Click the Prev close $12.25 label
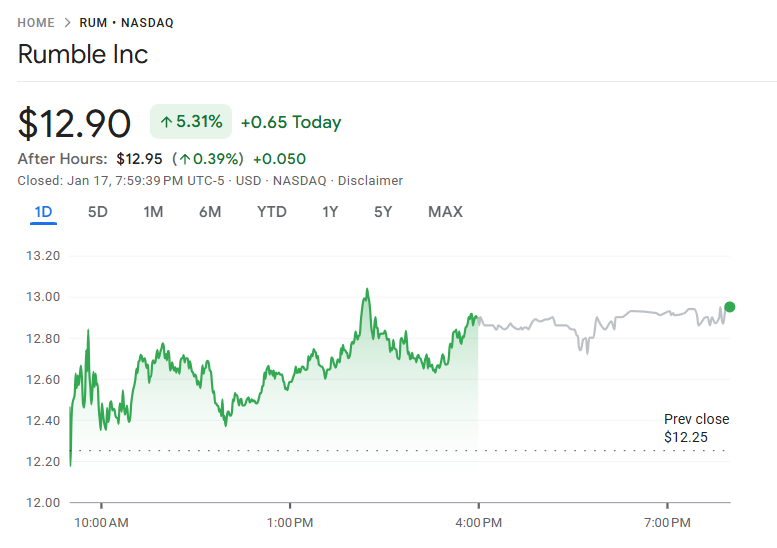This screenshot has width=777, height=548. point(696,428)
